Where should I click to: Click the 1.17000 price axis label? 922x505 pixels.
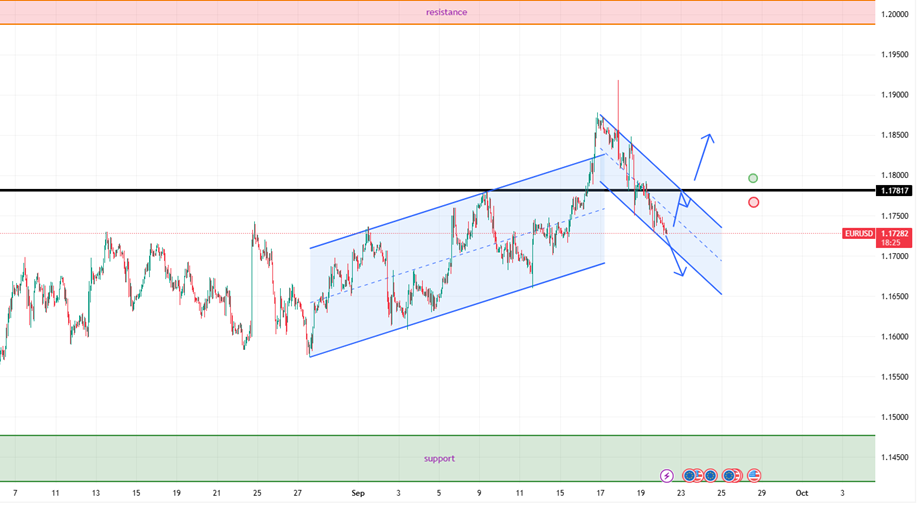(x=894, y=256)
